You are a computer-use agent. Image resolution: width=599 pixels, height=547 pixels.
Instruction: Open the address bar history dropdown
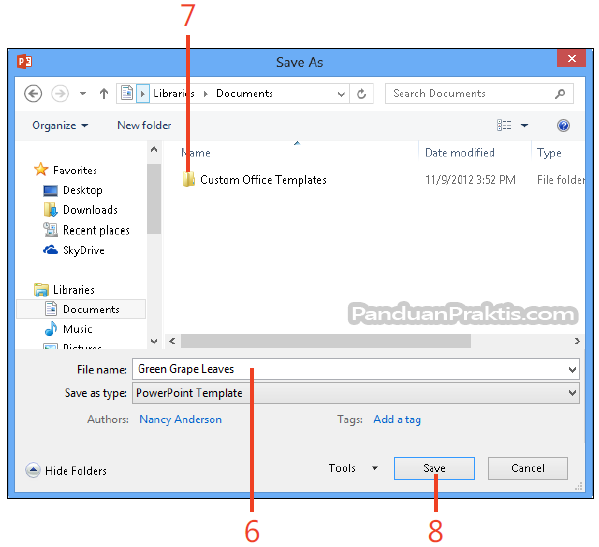point(341,94)
